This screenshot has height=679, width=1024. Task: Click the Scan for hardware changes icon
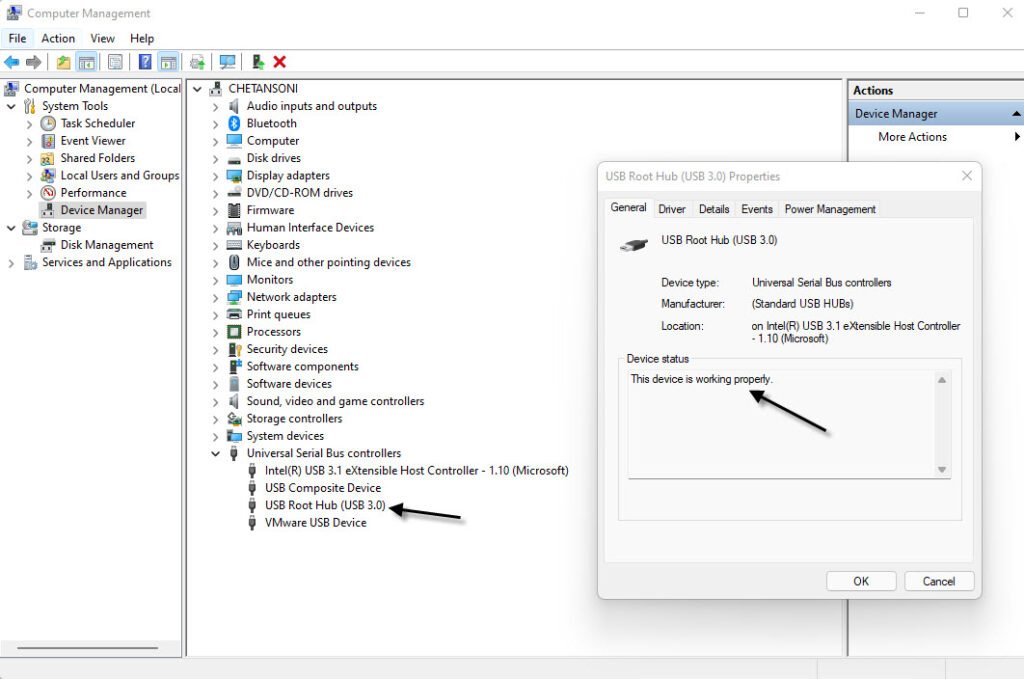pyautogui.click(x=229, y=61)
